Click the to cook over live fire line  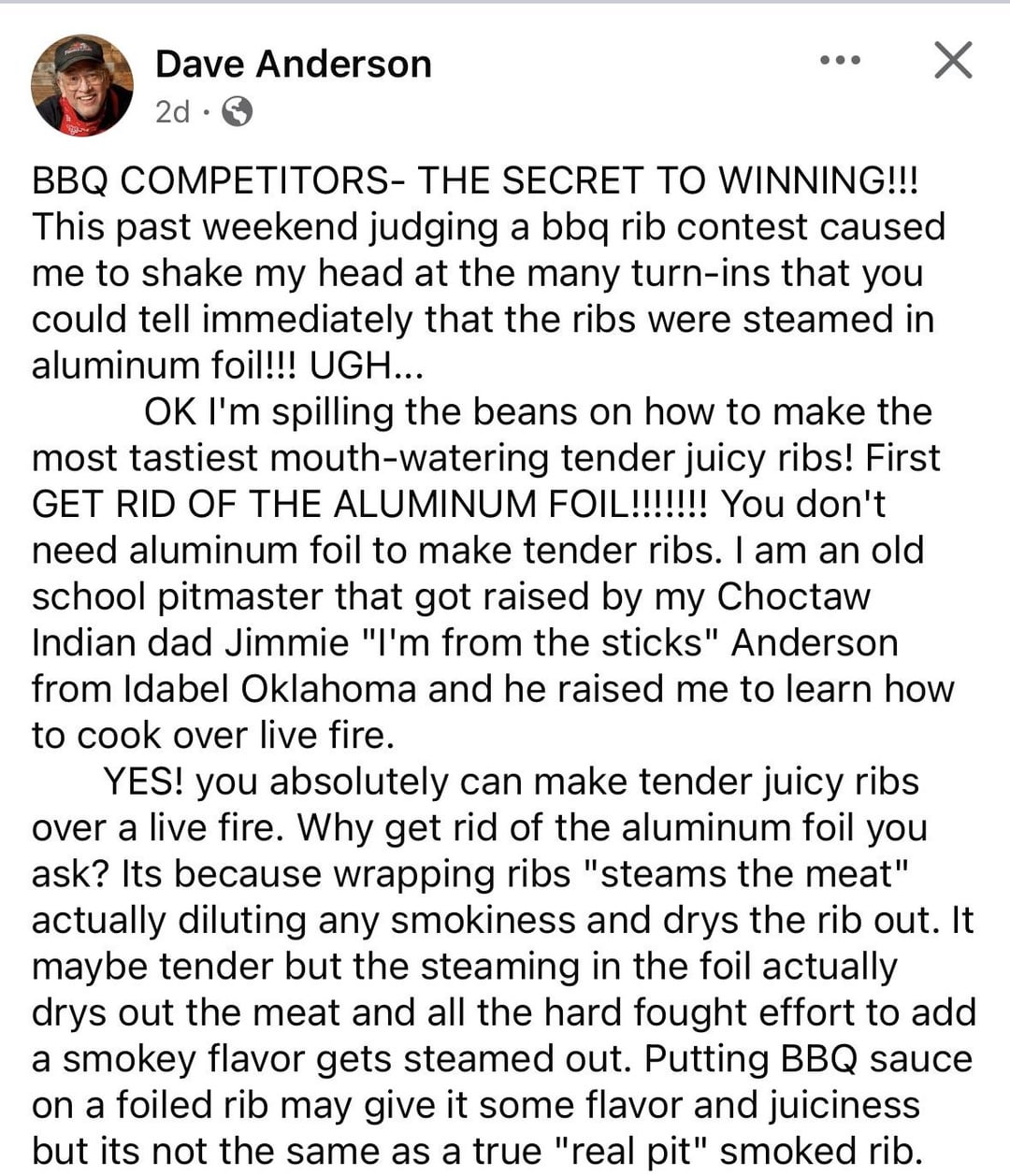pos(213,736)
